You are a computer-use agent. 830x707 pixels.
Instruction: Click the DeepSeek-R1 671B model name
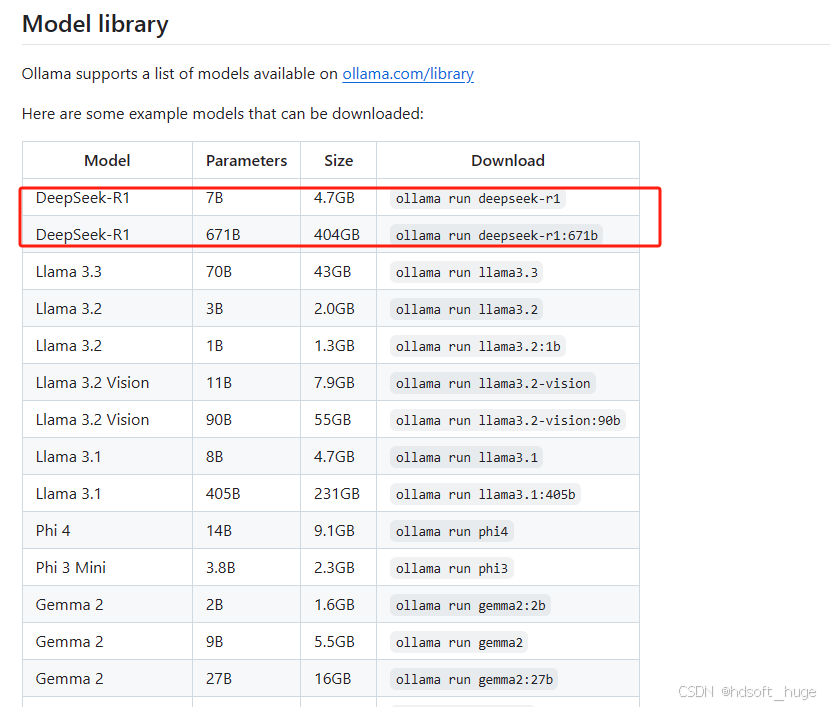83,235
